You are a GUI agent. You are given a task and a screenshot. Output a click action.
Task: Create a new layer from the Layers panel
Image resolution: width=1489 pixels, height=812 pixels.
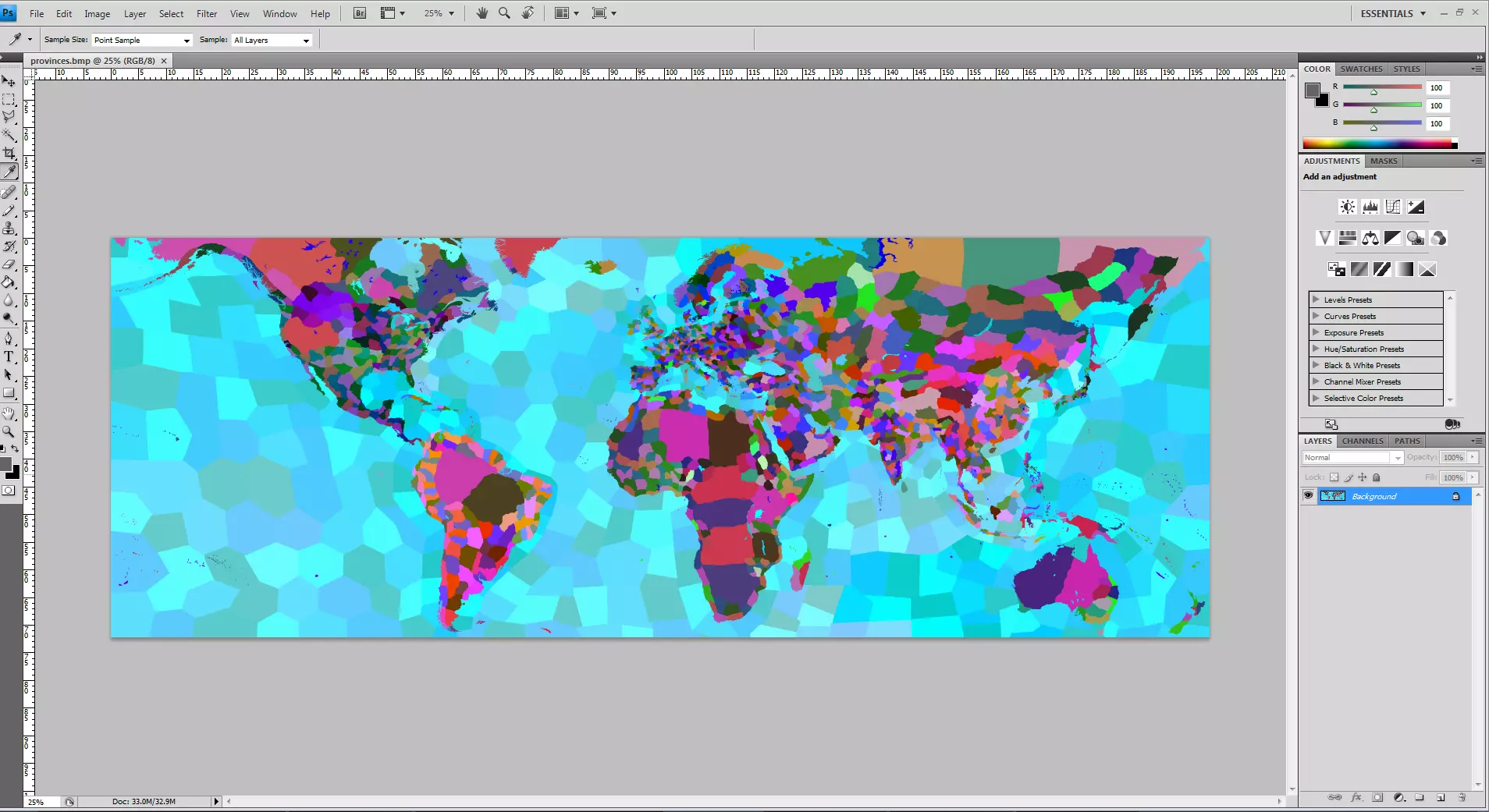tap(1441, 797)
